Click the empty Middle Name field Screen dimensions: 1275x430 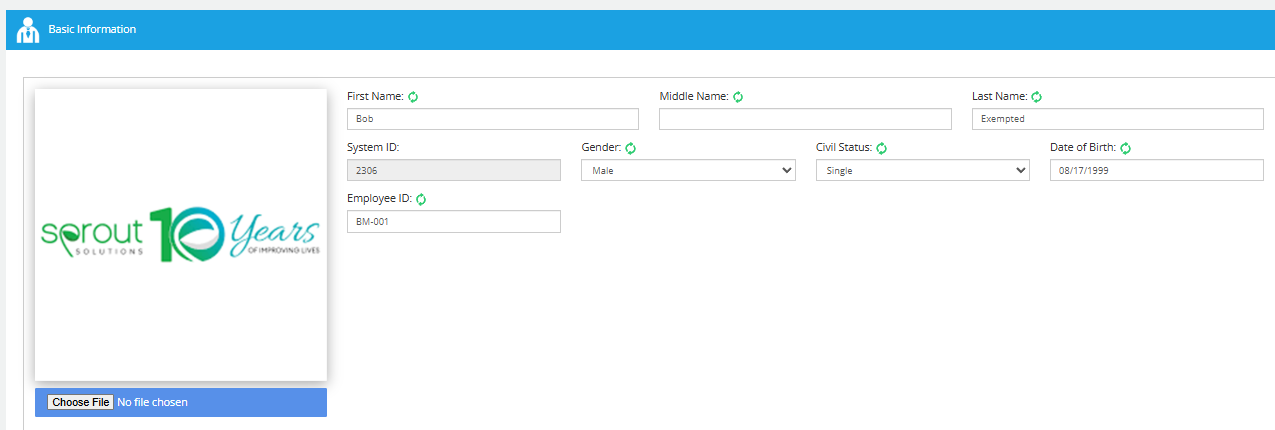[805, 119]
